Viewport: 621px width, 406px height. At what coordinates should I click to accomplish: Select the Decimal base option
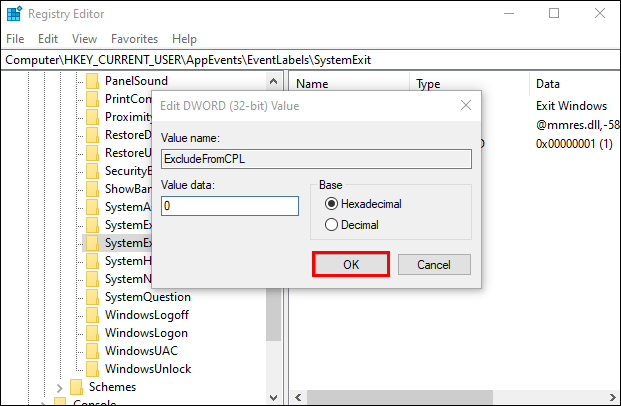(332, 225)
